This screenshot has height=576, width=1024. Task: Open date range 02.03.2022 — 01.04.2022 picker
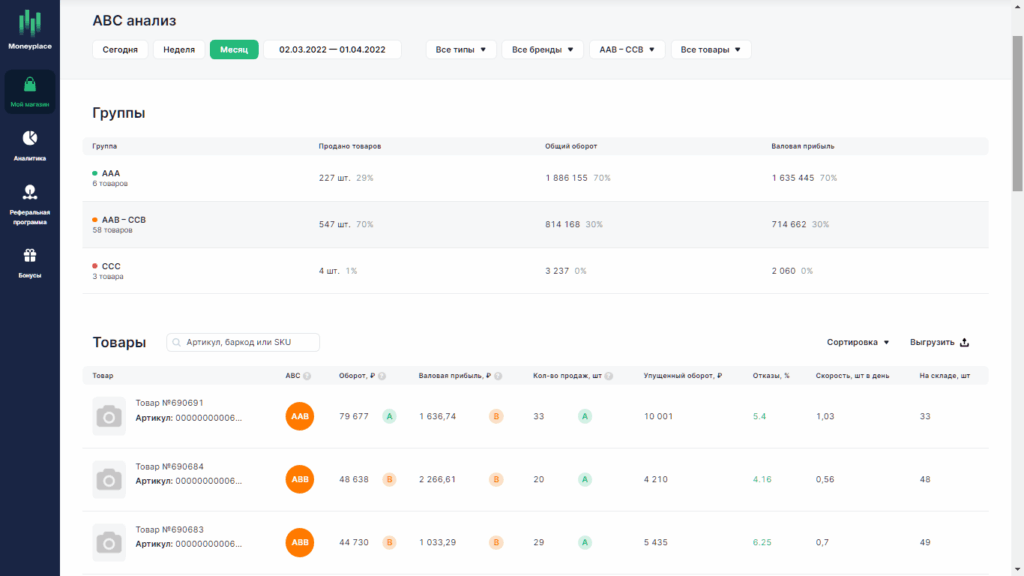[x=332, y=50]
